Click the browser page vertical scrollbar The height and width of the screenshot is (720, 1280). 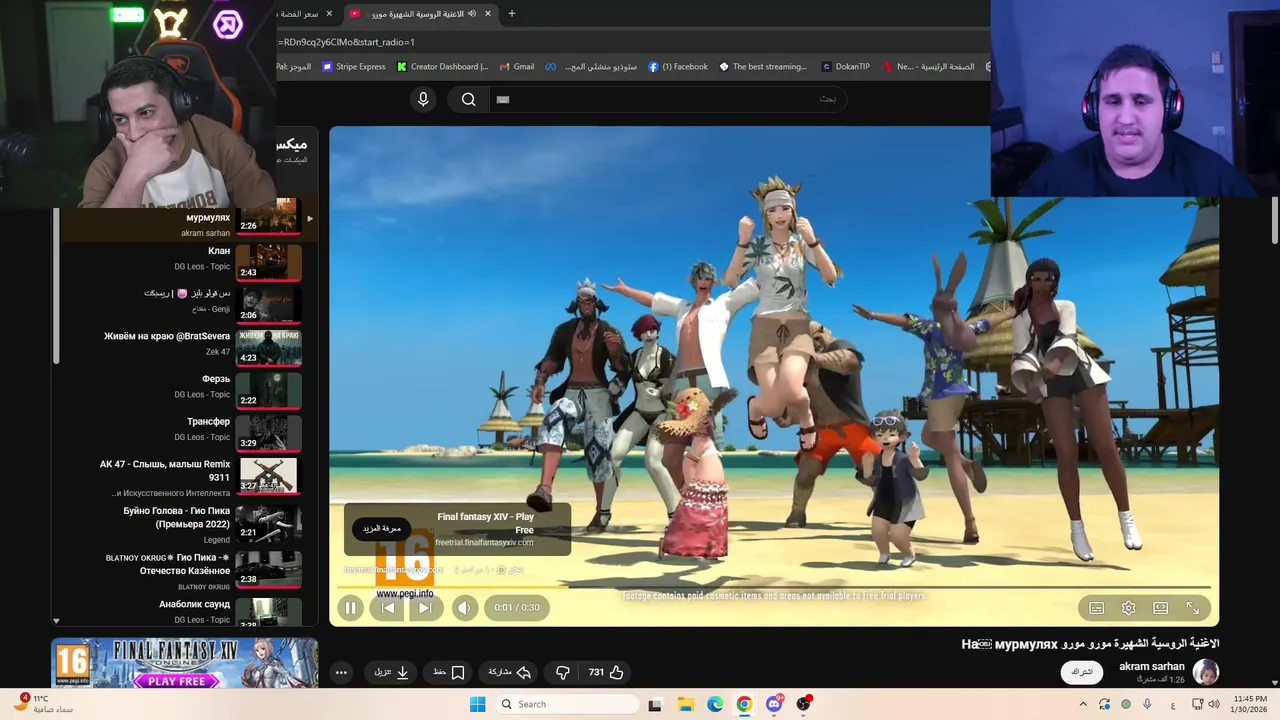coord(1274,218)
